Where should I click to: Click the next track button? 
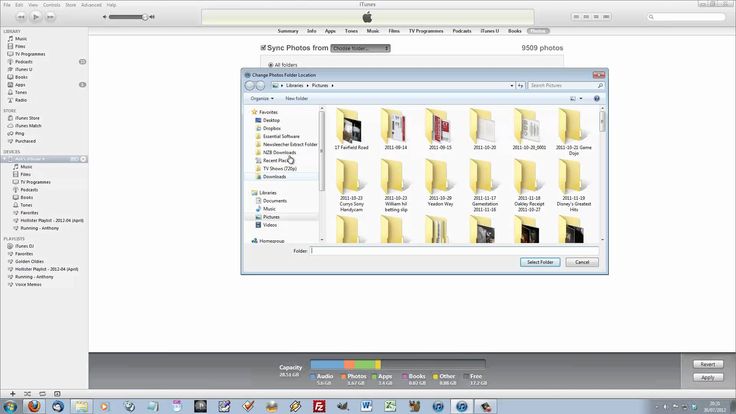click(50, 17)
